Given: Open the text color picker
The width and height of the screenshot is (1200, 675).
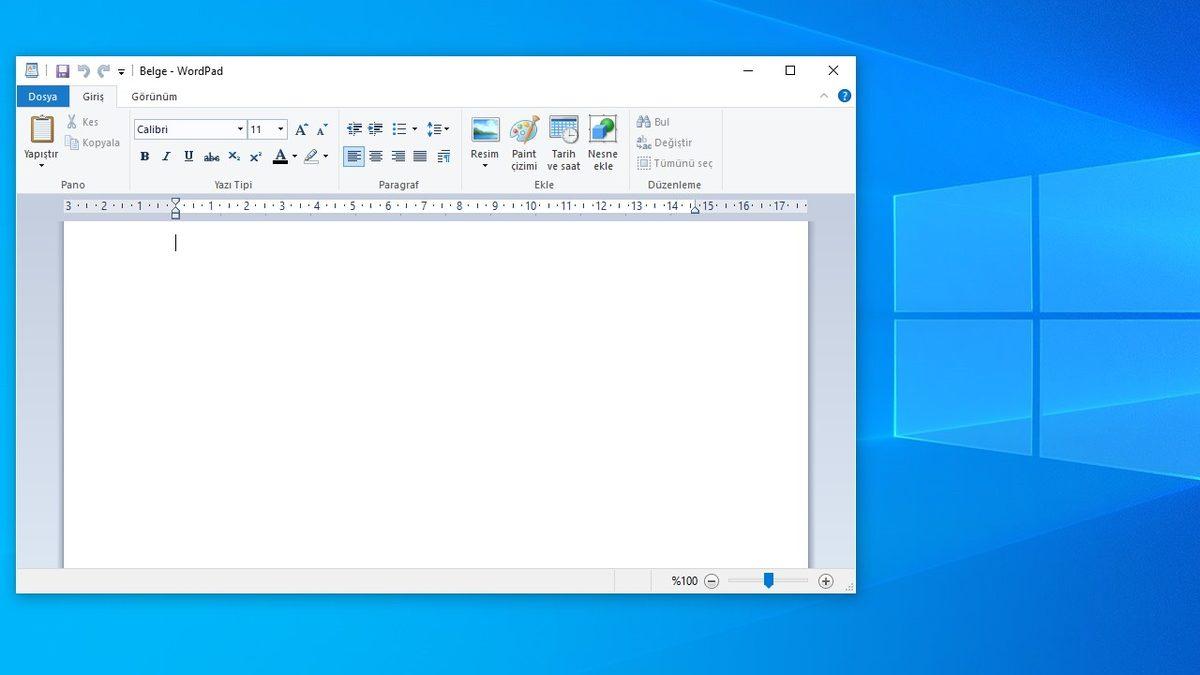Looking at the screenshot, I should point(281,157).
